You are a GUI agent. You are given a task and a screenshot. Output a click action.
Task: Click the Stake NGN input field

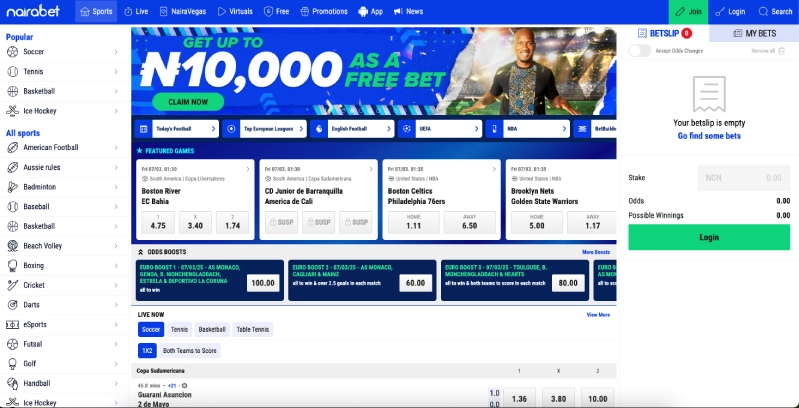[x=743, y=178]
